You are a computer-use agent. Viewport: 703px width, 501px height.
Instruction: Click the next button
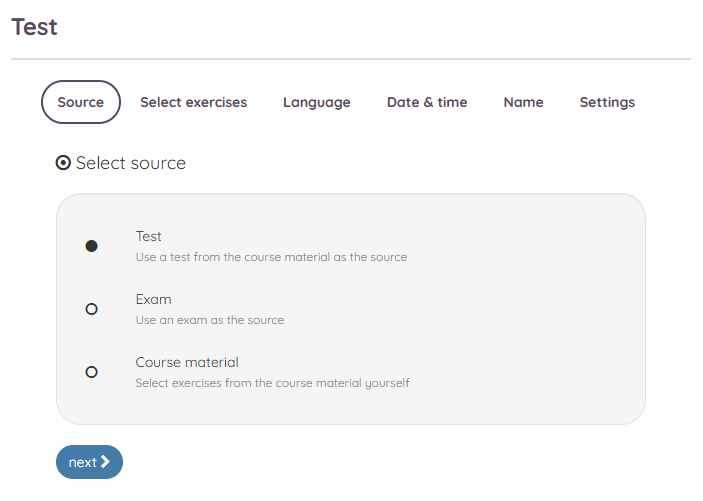(89, 462)
